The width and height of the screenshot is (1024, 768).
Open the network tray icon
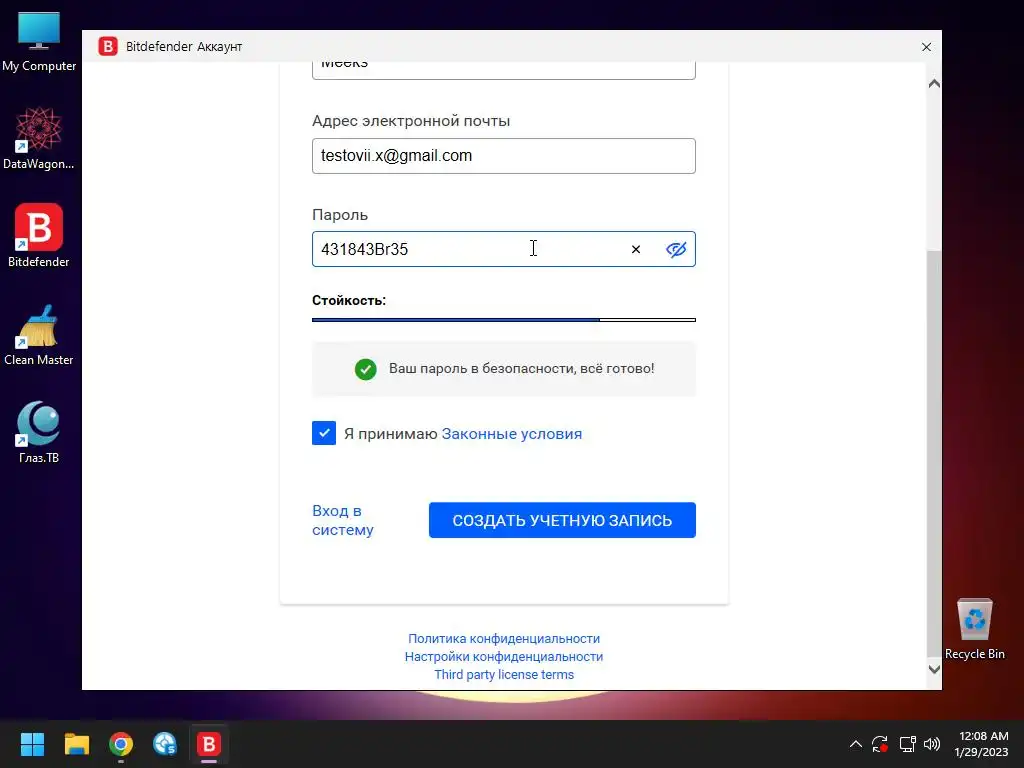click(907, 744)
